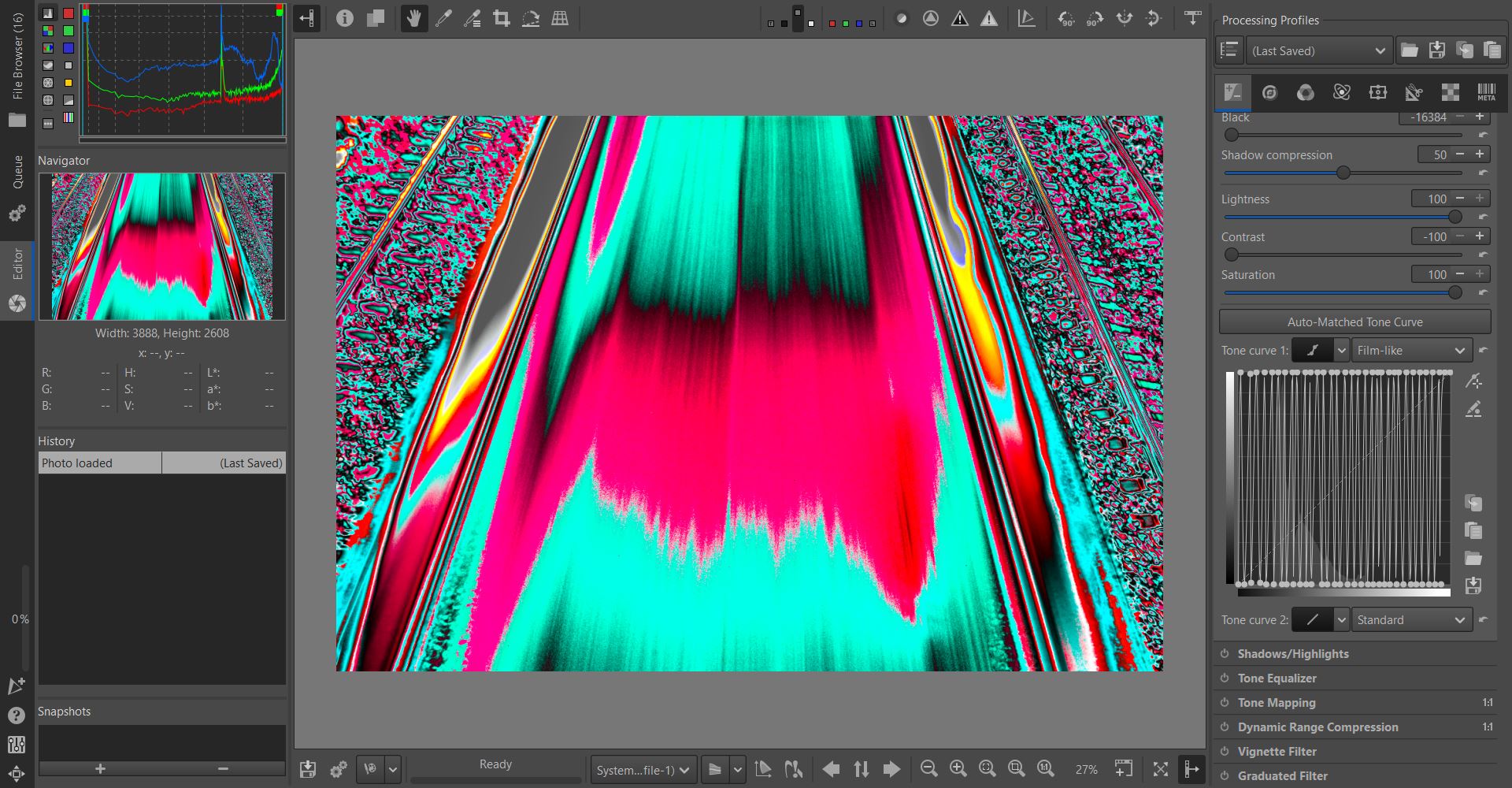Select the Crop tool

click(502, 18)
